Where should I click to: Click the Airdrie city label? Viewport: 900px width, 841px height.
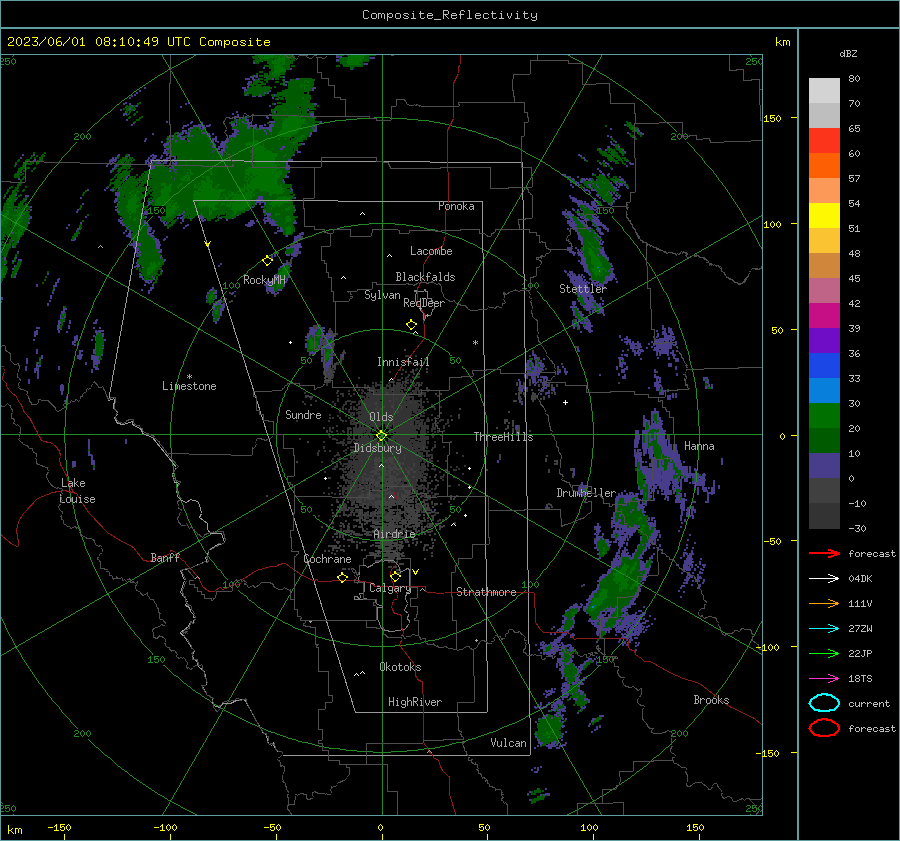pos(394,534)
